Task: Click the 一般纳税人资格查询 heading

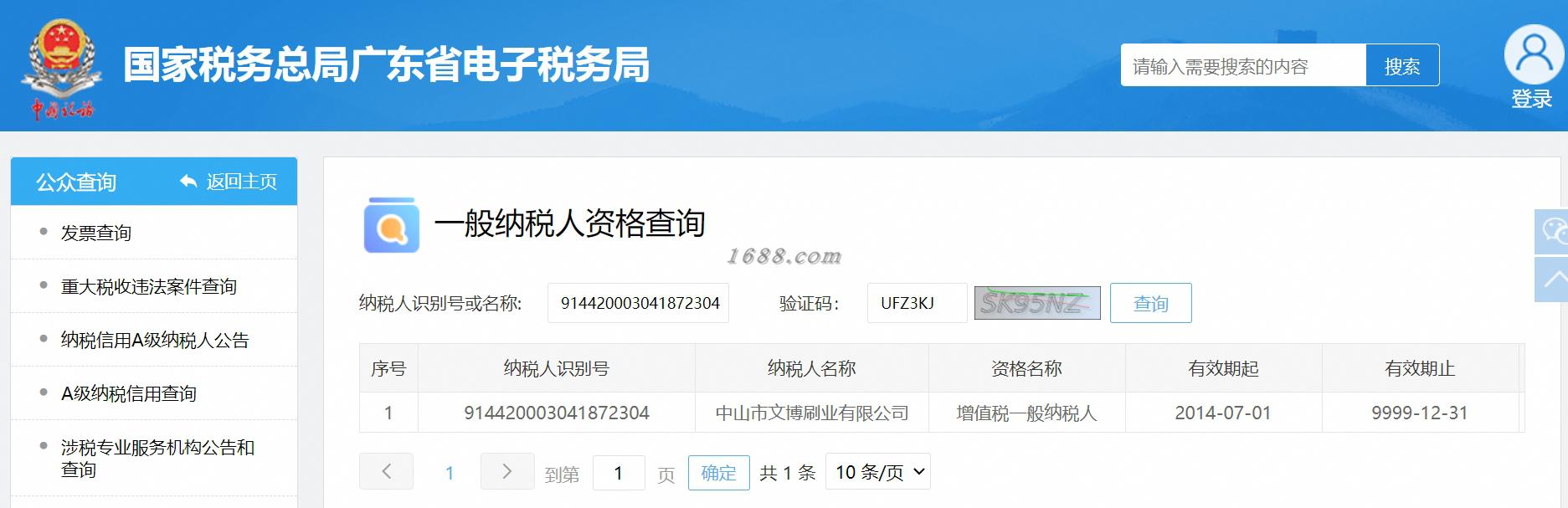Action: [x=570, y=223]
